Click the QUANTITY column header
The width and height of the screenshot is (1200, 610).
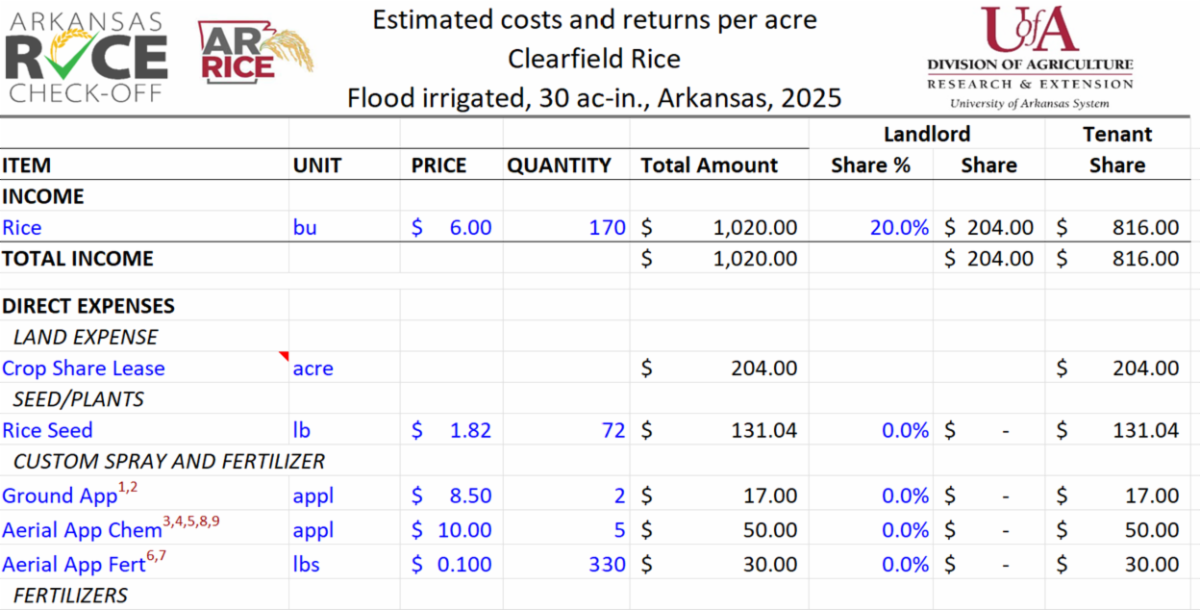tap(559, 166)
